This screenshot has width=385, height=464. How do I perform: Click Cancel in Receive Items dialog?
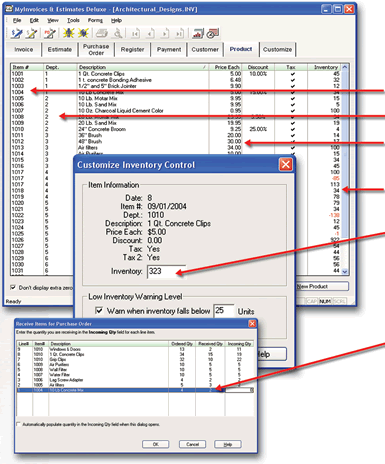point(192,444)
